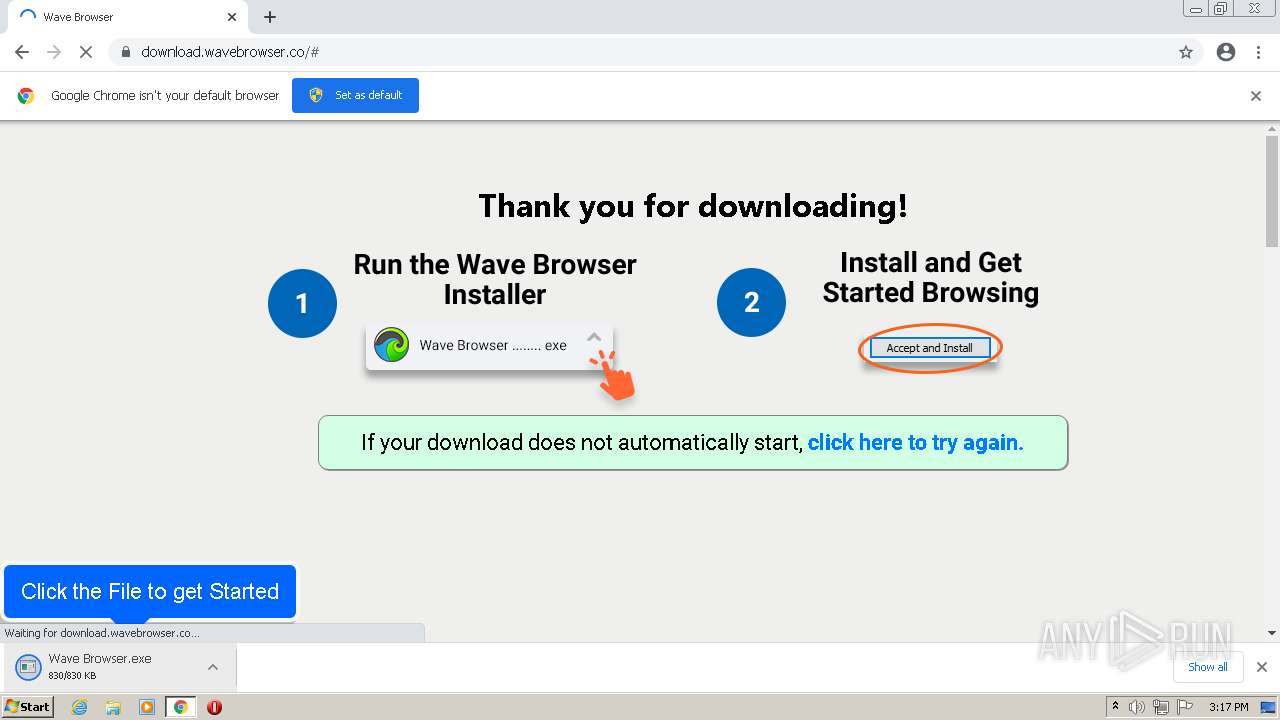
Task: Open the Chrome profile avatar menu
Action: 1226,52
